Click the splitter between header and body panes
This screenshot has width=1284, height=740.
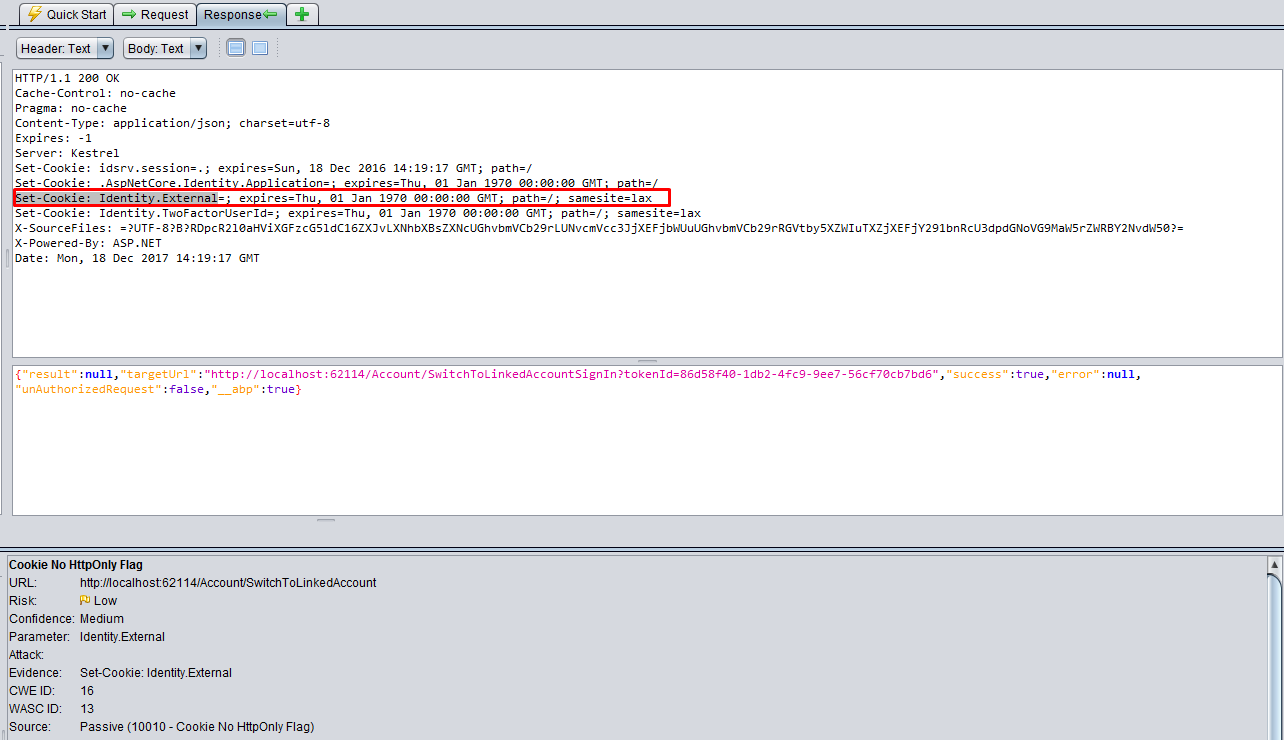pyautogui.click(x=647, y=361)
